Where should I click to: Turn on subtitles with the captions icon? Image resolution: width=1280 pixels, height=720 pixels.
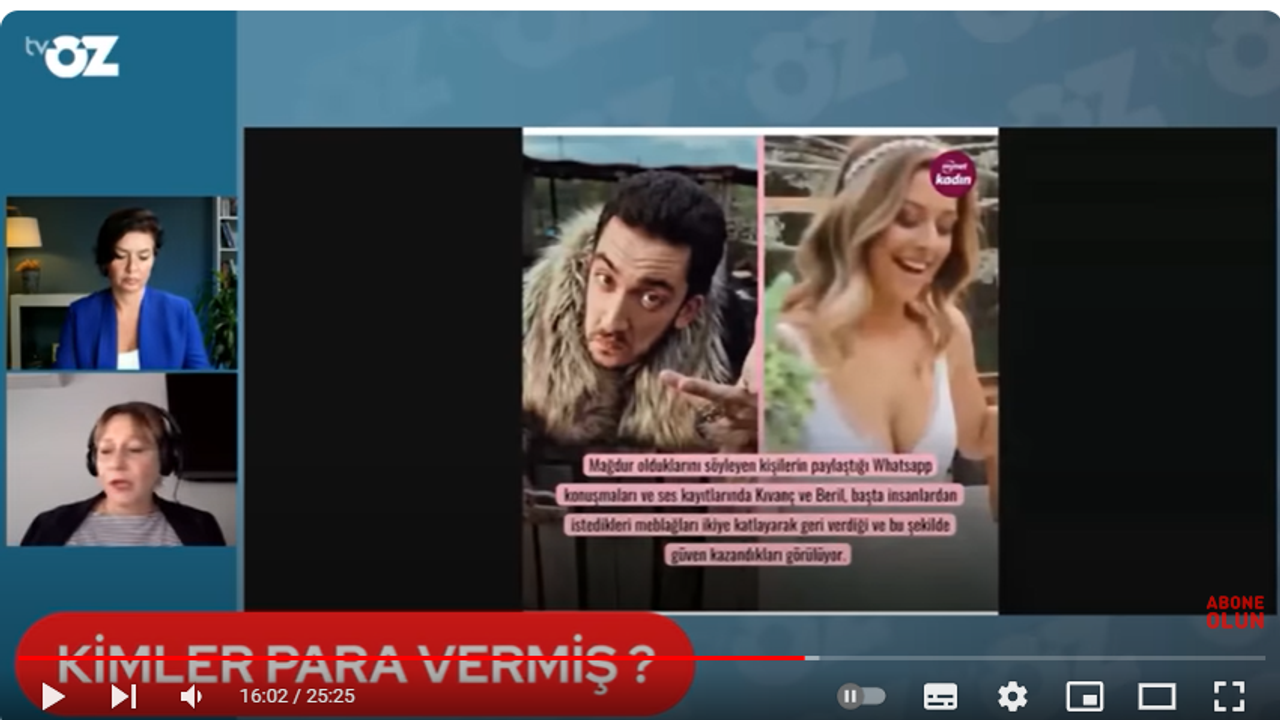point(940,696)
